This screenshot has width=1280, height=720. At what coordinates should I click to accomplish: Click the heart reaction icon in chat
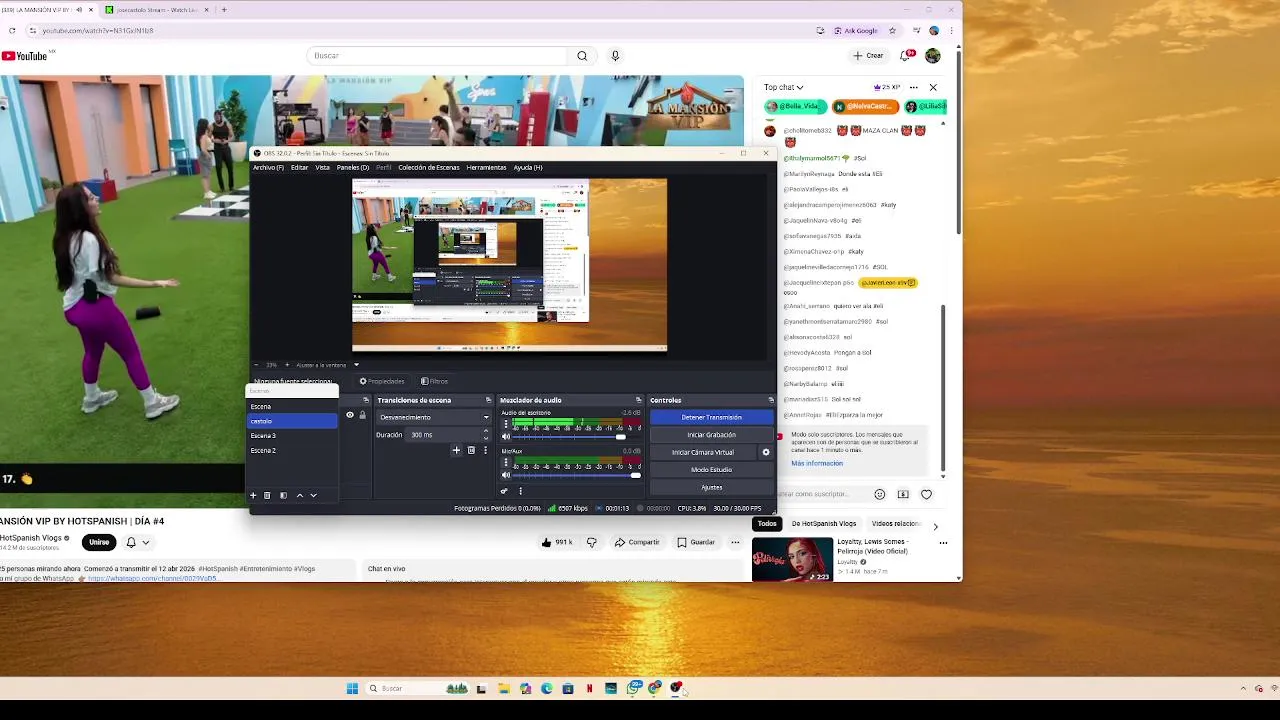926,494
